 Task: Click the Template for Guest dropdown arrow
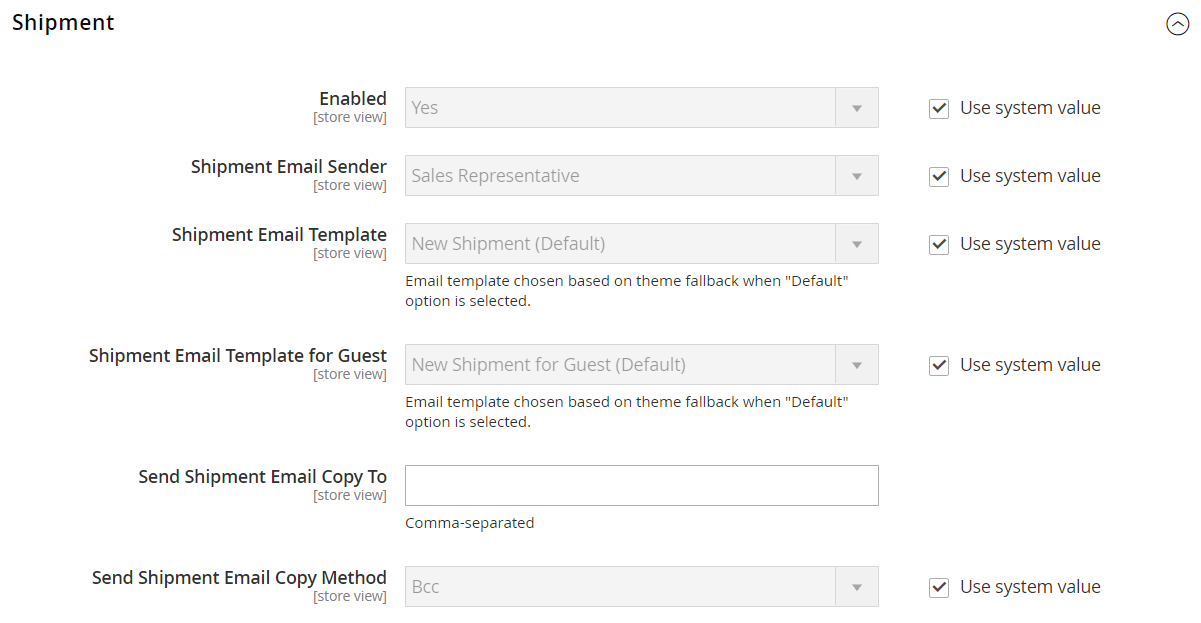click(x=857, y=365)
